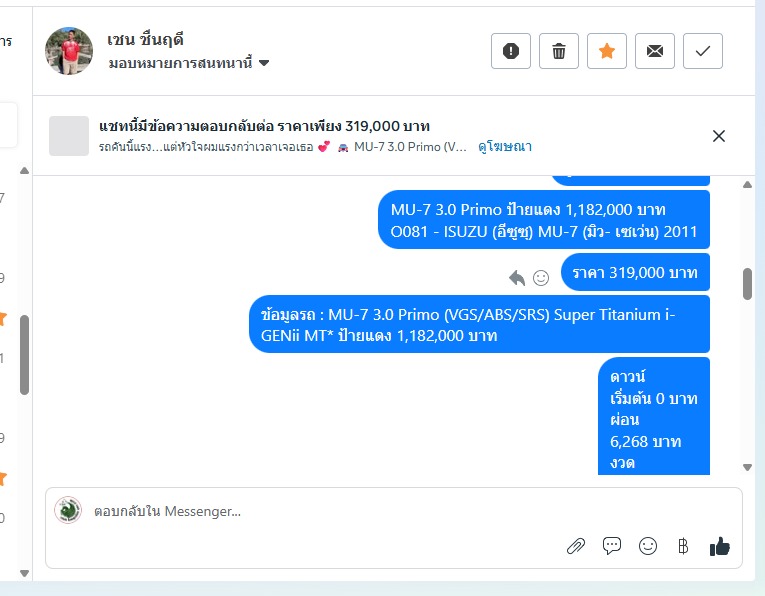Click the ad thumbnail placeholder in banner
Image resolution: width=765 pixels, height=596 pixels.
coord(69,136)
